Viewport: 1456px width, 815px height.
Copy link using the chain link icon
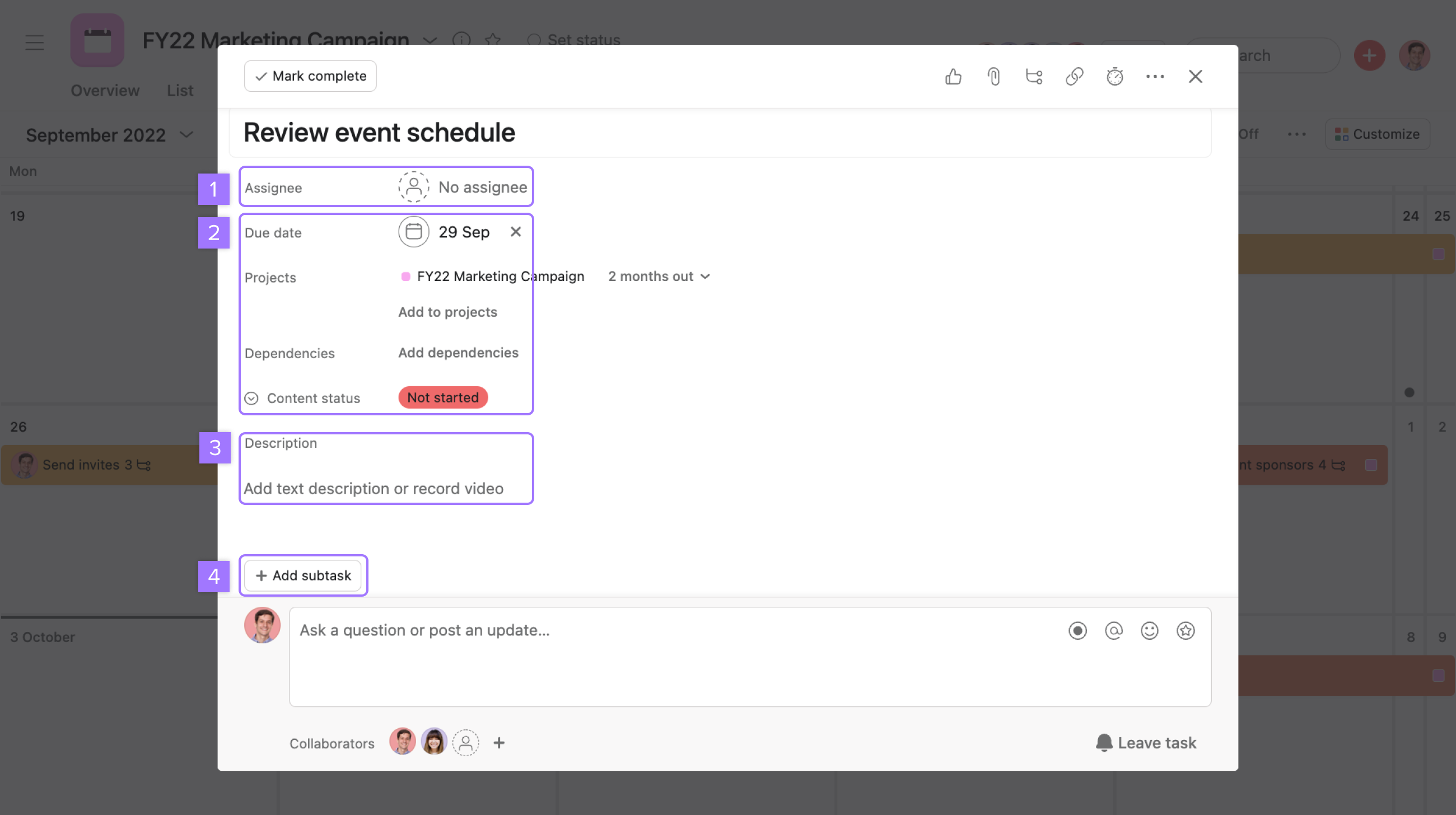[1074, 76]
